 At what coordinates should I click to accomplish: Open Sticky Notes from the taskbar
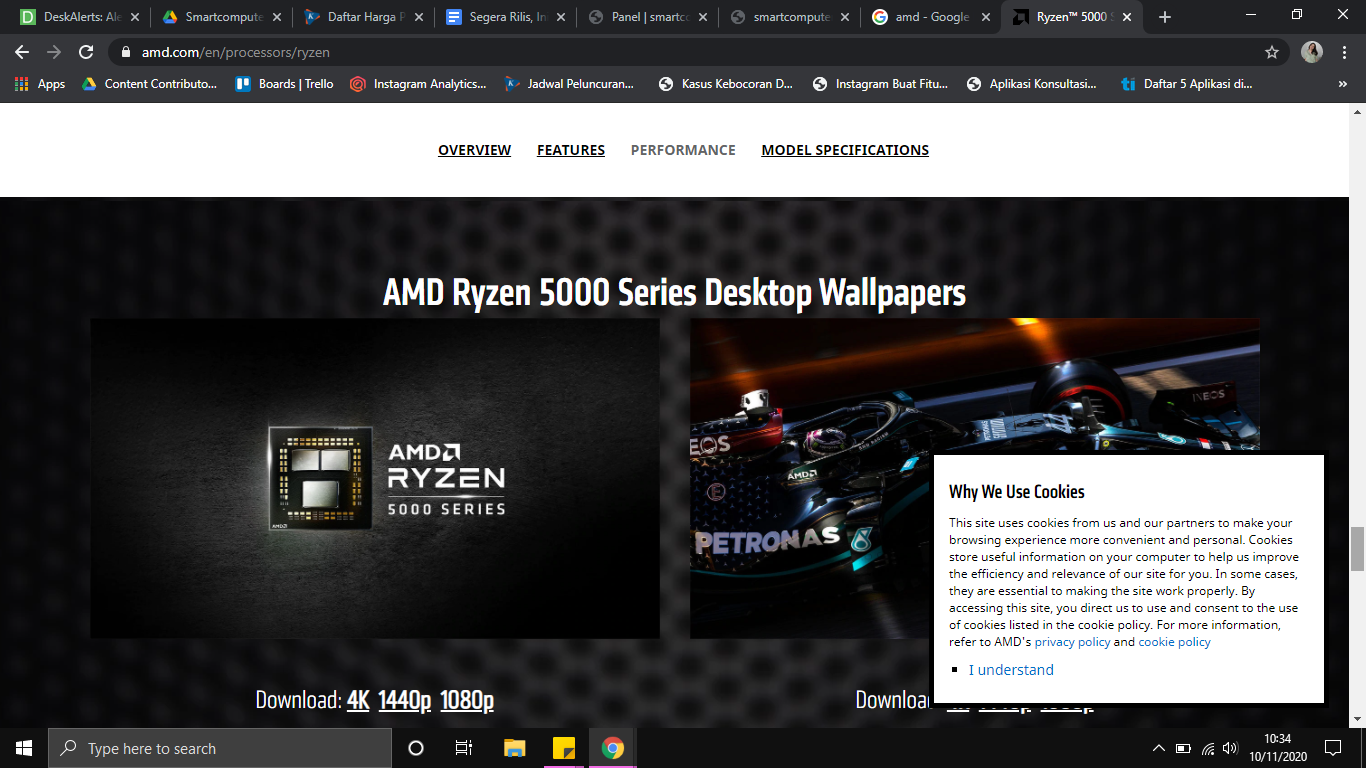coord(563,748)
